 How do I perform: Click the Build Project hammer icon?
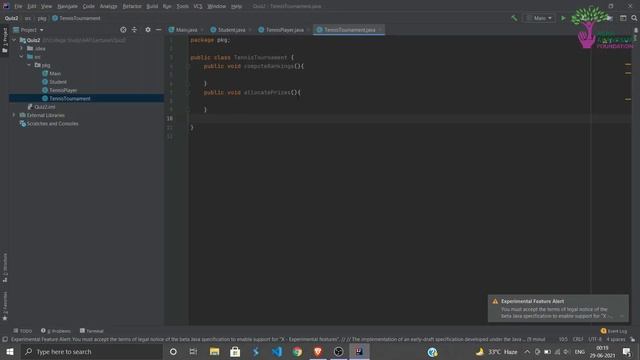click(x=514, y=18)
